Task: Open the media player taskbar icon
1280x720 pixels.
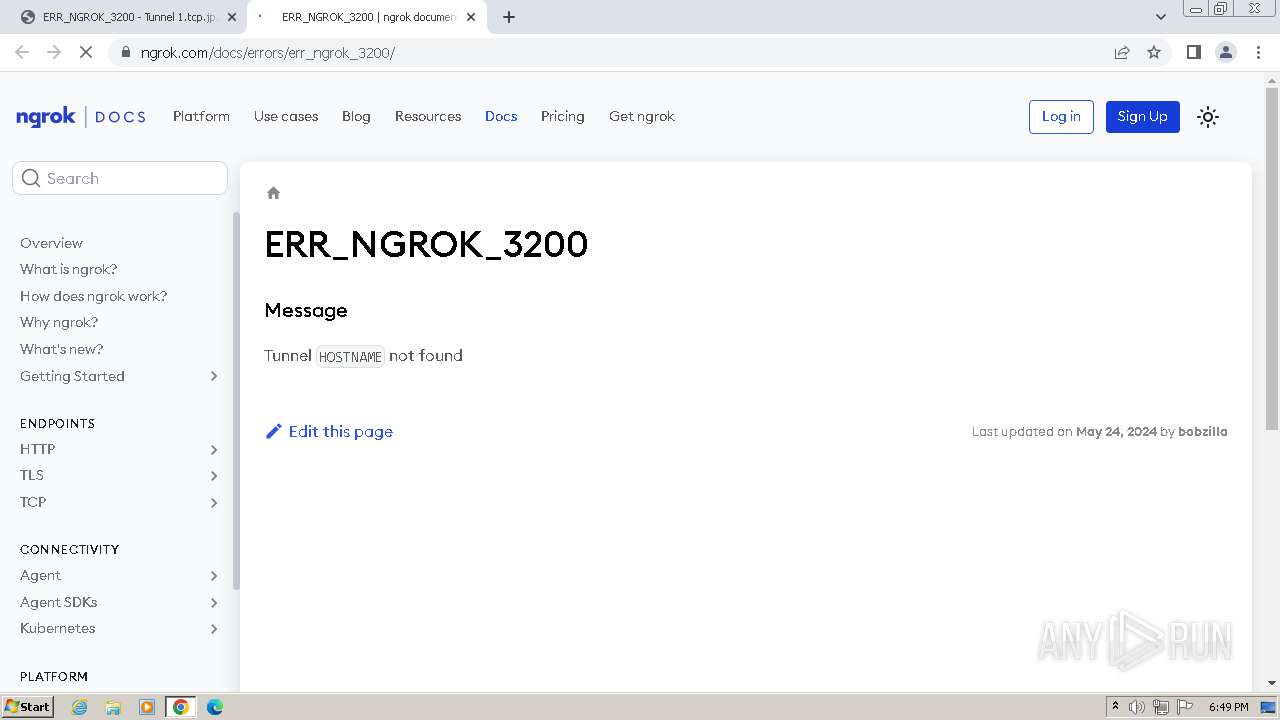Action: click(147, 707)
